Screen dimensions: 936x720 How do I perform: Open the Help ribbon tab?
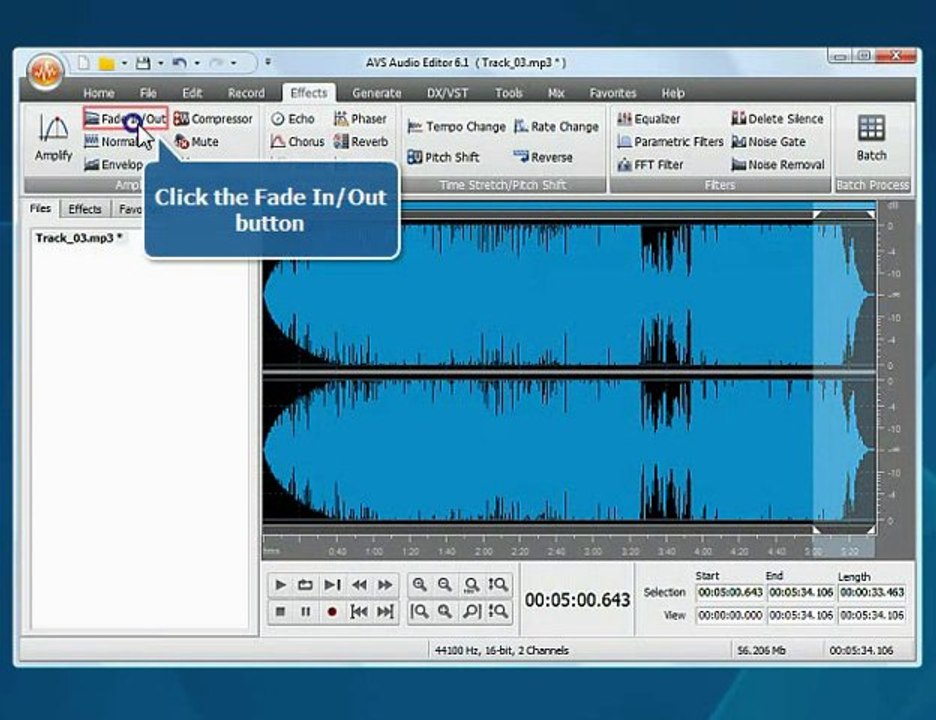(673, 93)
